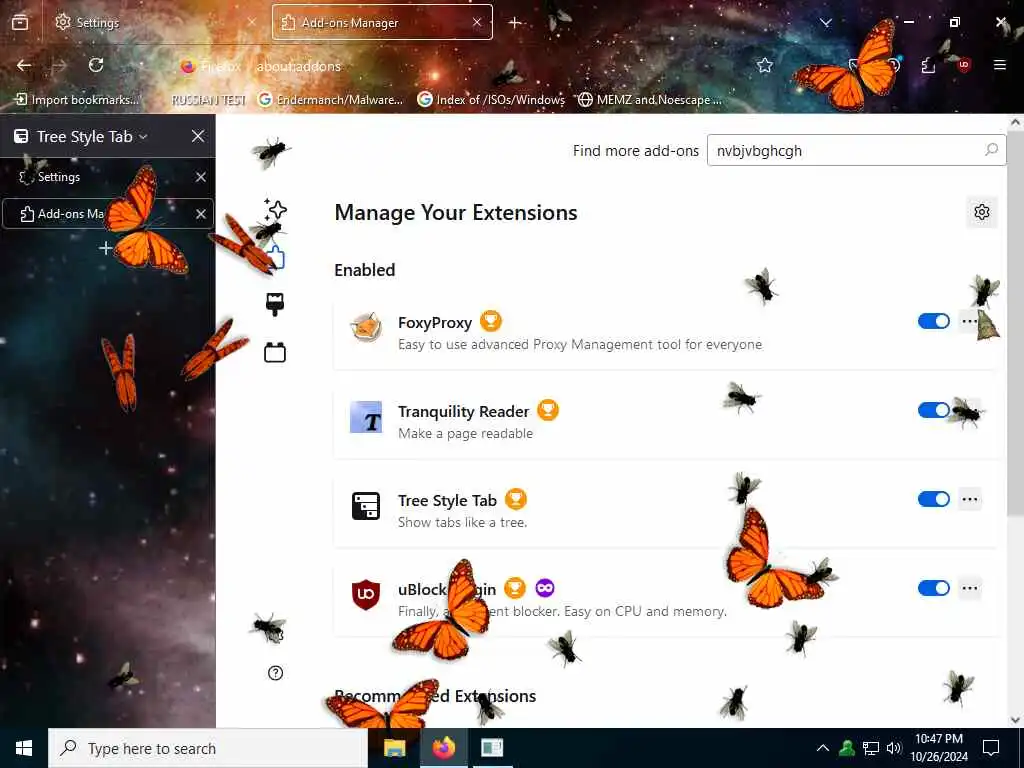Disable the uBlock Origin toggle

(934, 588)
